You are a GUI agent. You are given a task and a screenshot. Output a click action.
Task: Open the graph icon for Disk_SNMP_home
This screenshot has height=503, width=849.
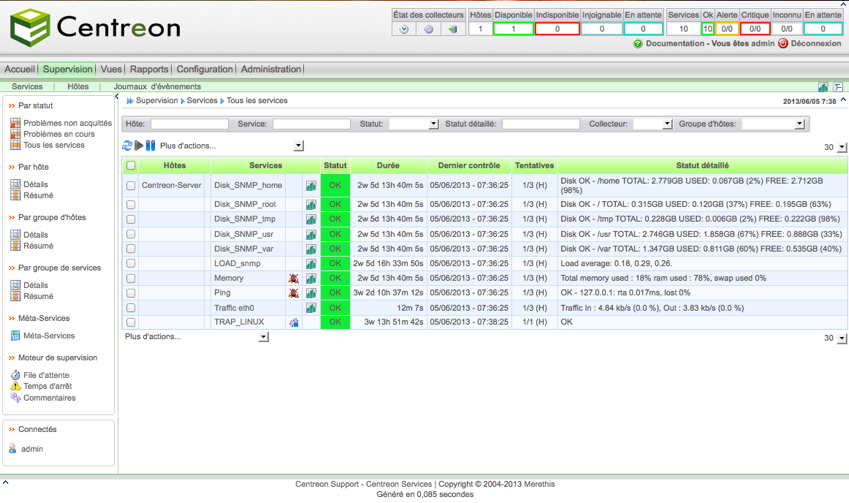[x=311, y=186]
